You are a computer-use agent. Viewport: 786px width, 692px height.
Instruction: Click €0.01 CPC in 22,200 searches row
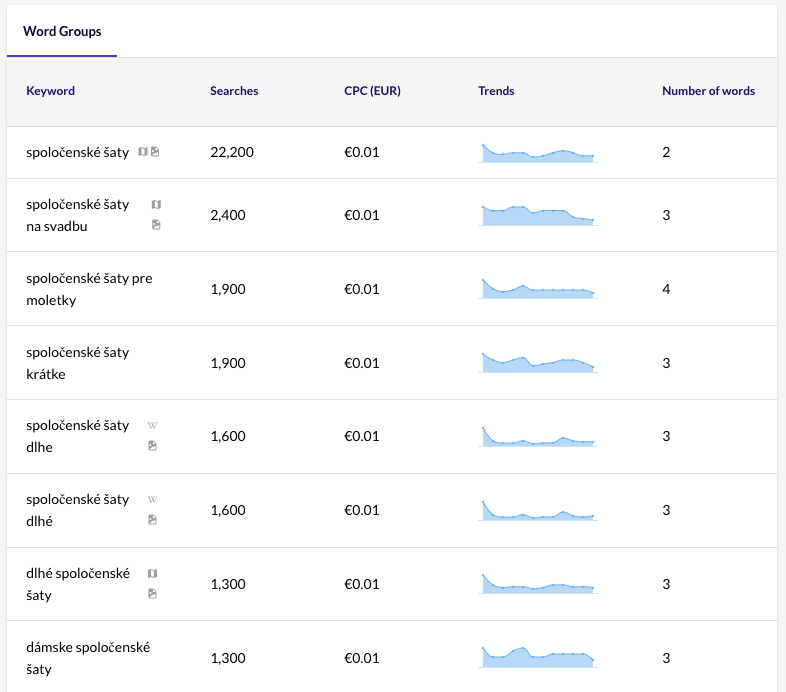coord(361,152)
